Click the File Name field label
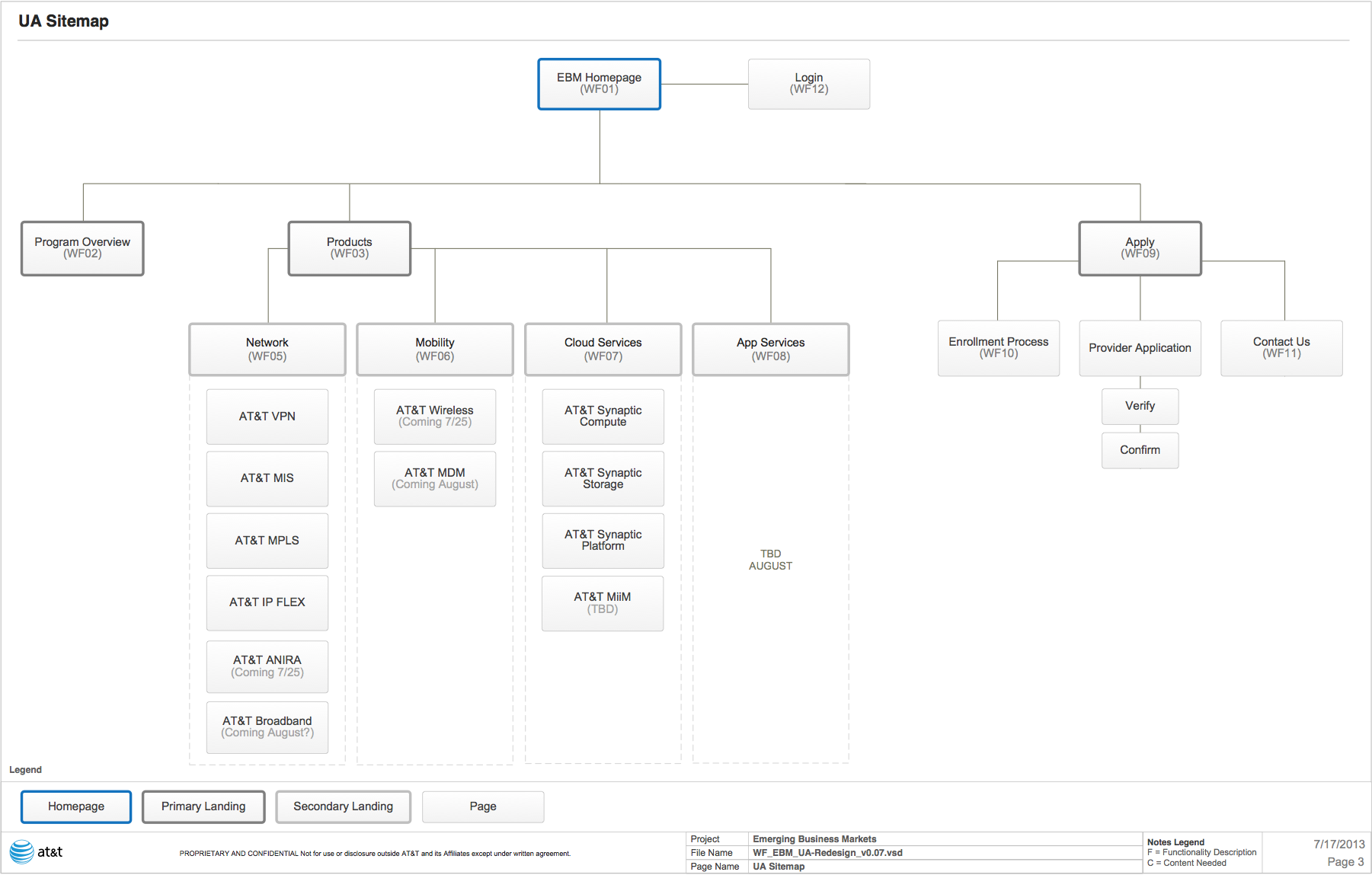Viewport: 1372px width, 875px height. tap(712, 853)
